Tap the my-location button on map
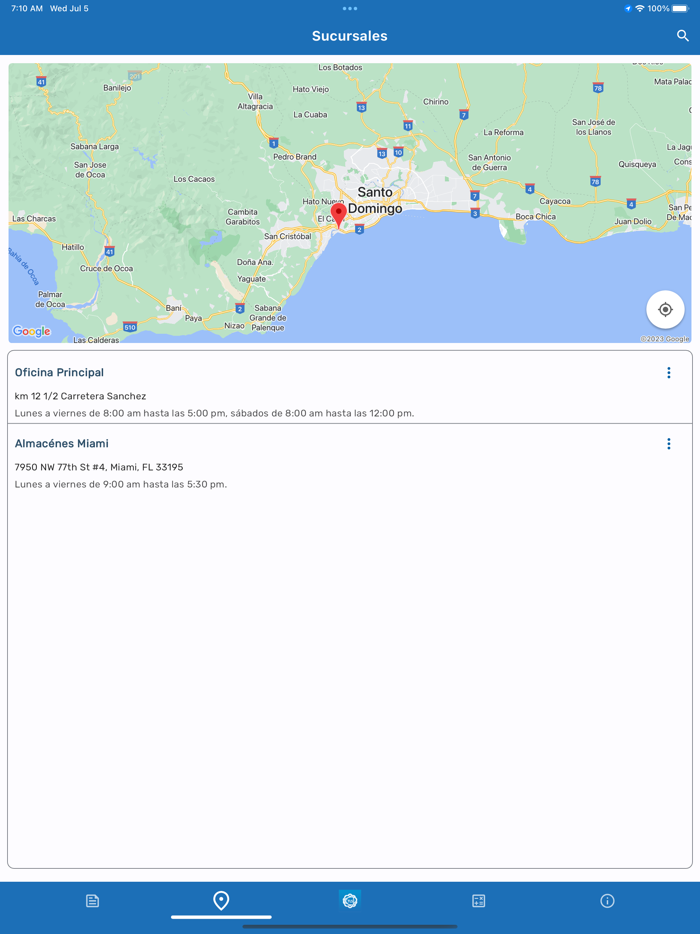This screenshot has width=700, height=934. point(665,310)
